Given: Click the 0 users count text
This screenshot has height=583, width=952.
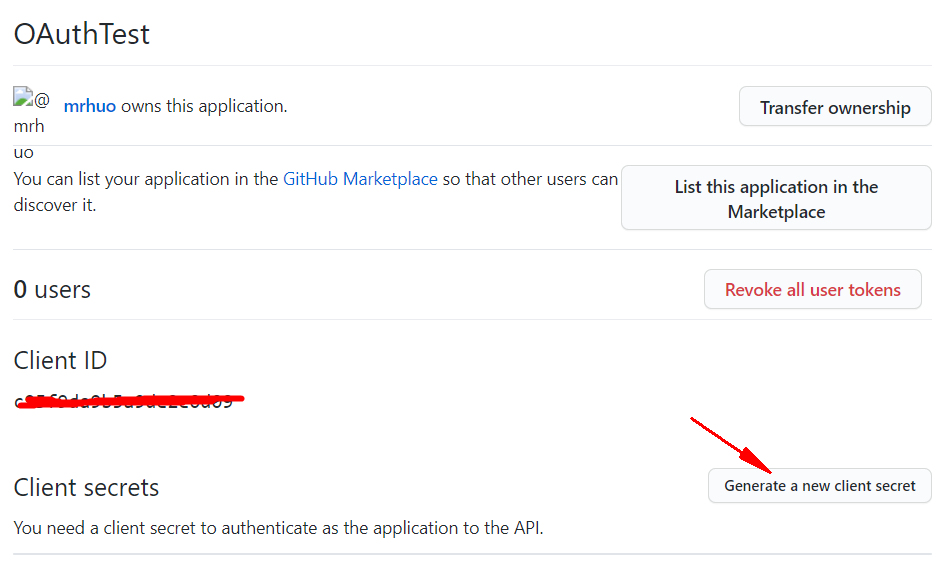Looking at the screenshot, I should (x=52, y=290).
